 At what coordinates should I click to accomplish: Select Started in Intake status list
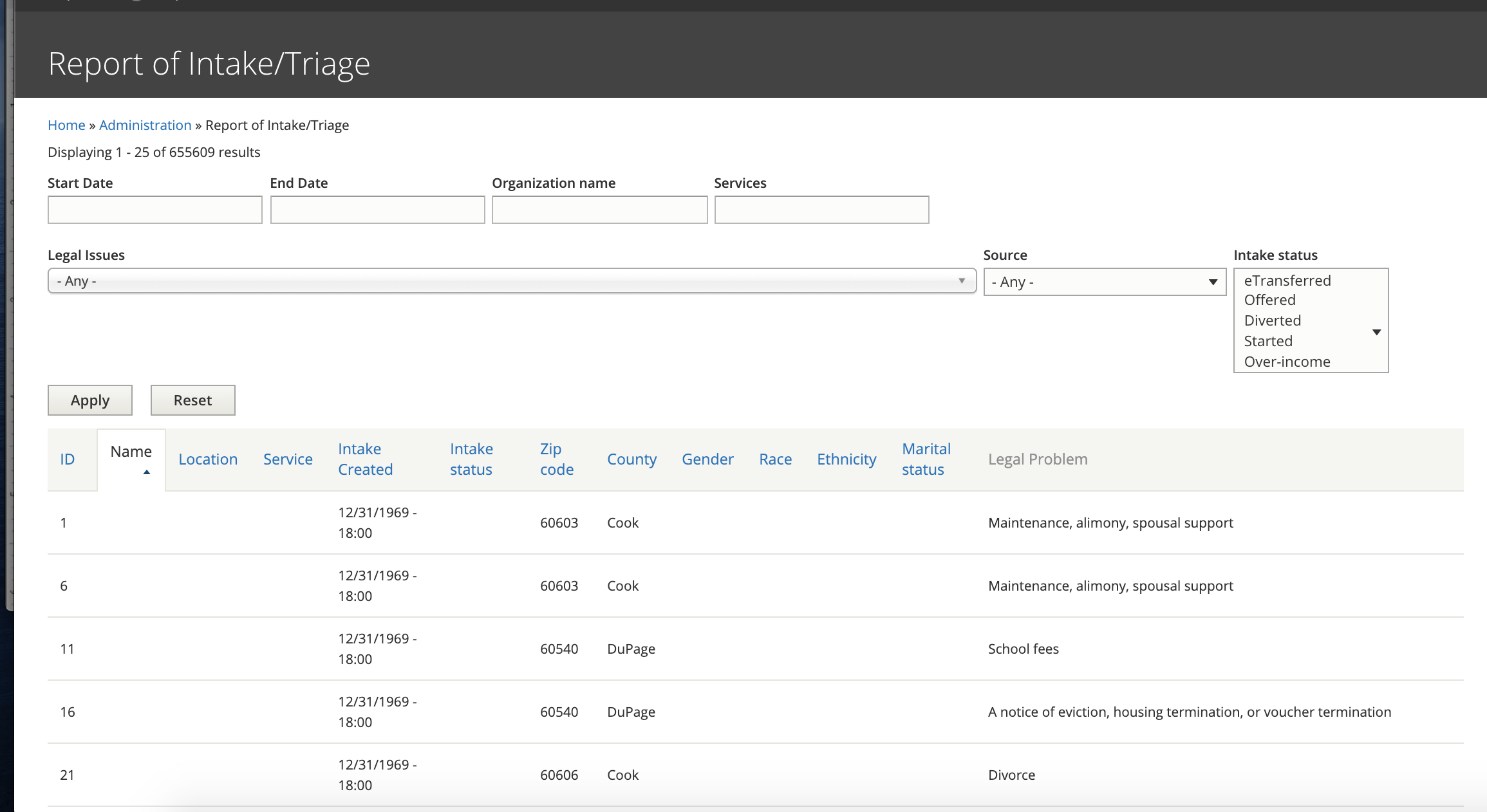click(x=1268, y=341)
